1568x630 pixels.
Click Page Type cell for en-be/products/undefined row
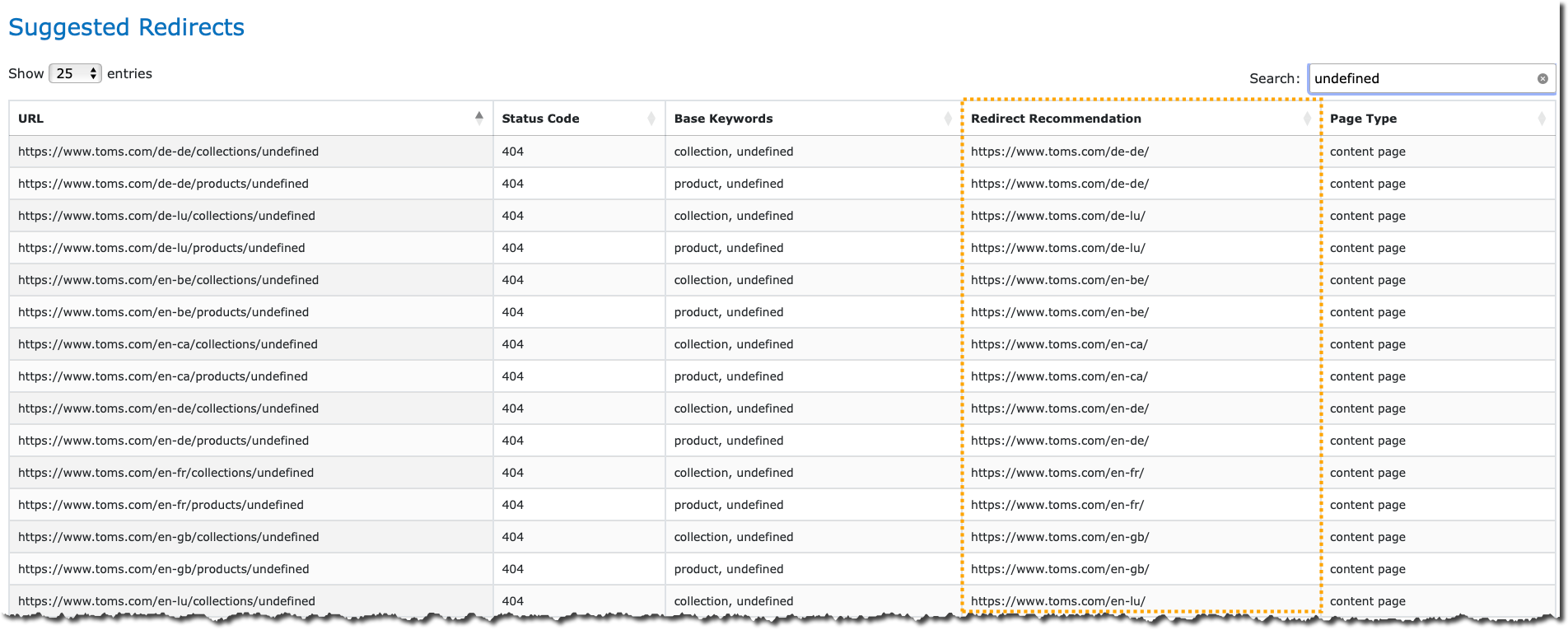tap(1367, 312)
